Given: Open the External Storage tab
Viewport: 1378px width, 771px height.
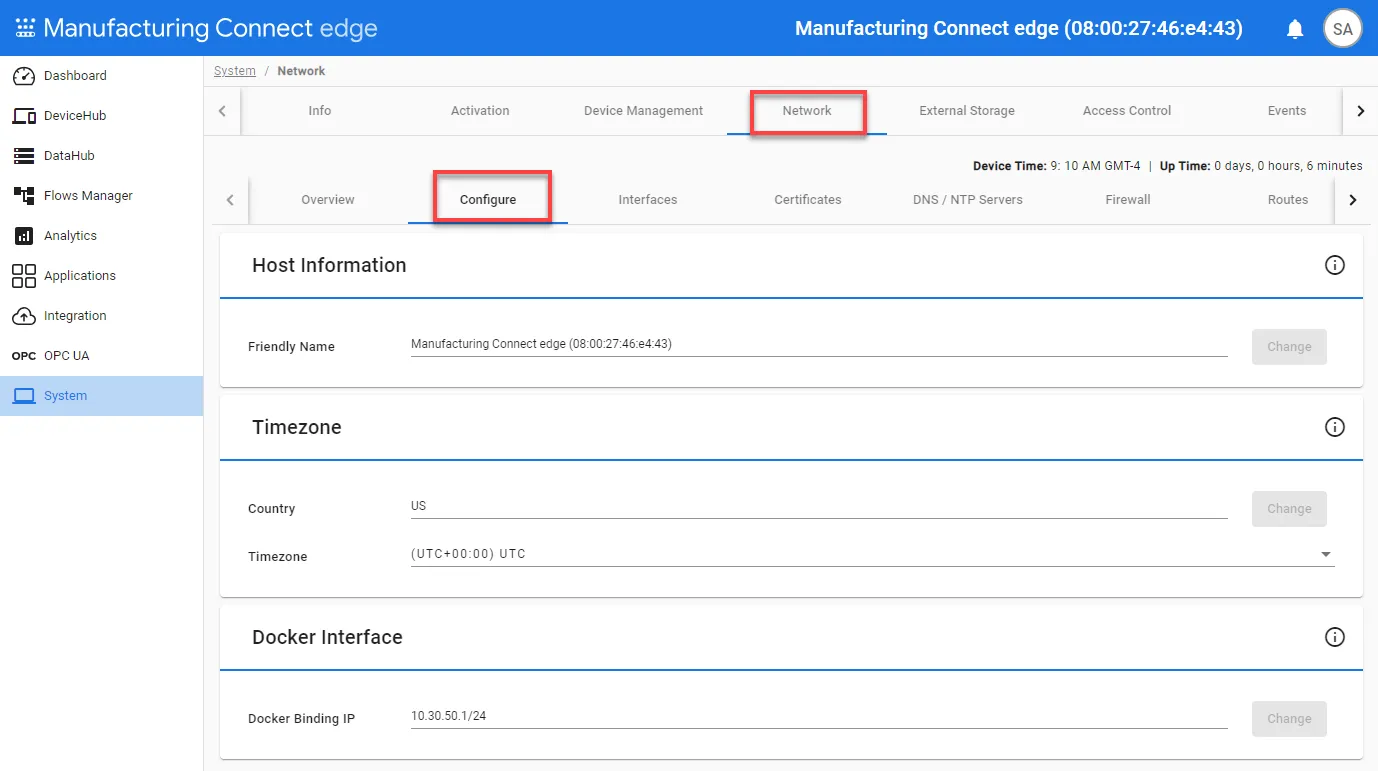Looking at the screenshot, I should [967, 111].
